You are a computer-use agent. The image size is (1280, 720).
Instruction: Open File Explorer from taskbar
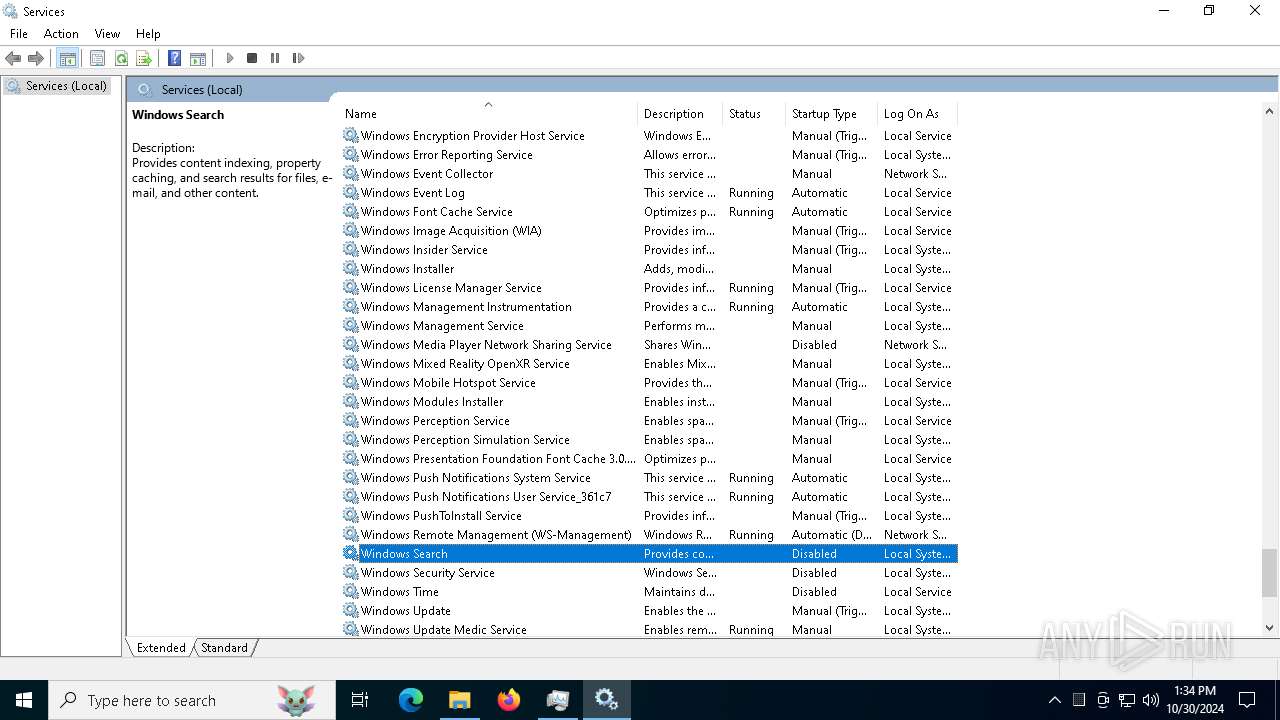[460, 700]
